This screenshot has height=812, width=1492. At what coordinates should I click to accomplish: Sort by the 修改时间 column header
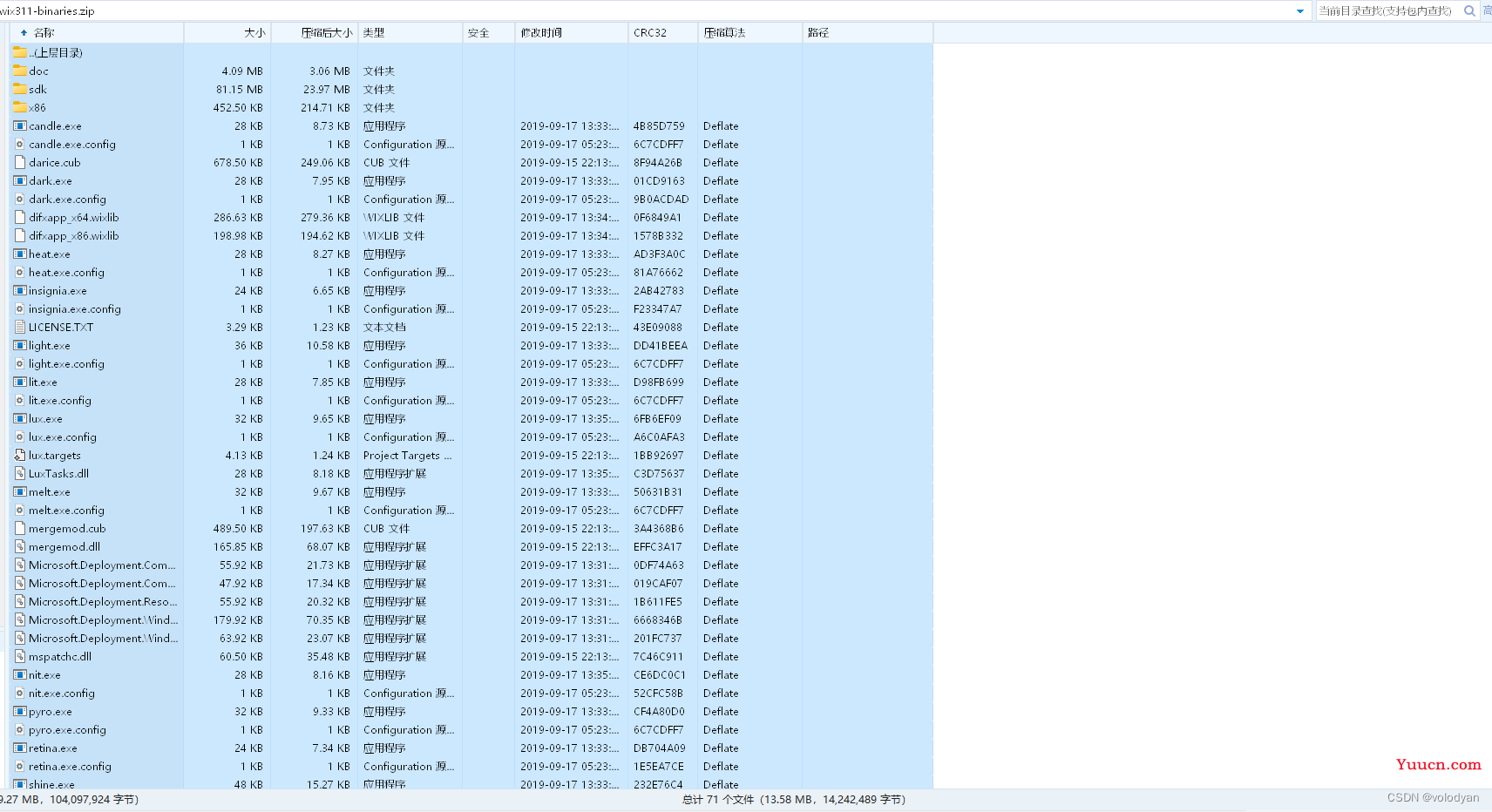(x=572, y=32)
